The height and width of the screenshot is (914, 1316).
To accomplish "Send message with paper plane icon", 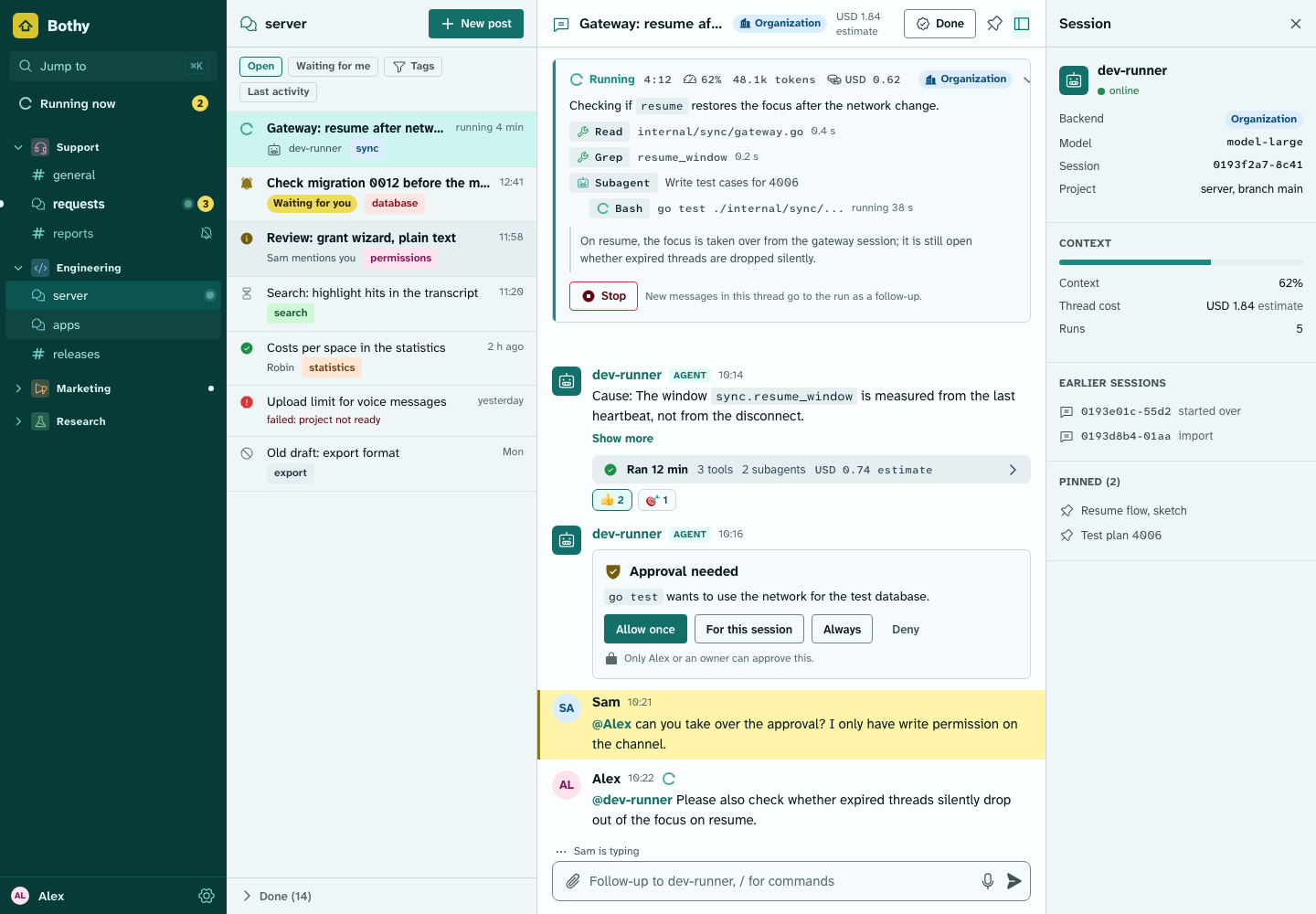I will point(1014,881).
